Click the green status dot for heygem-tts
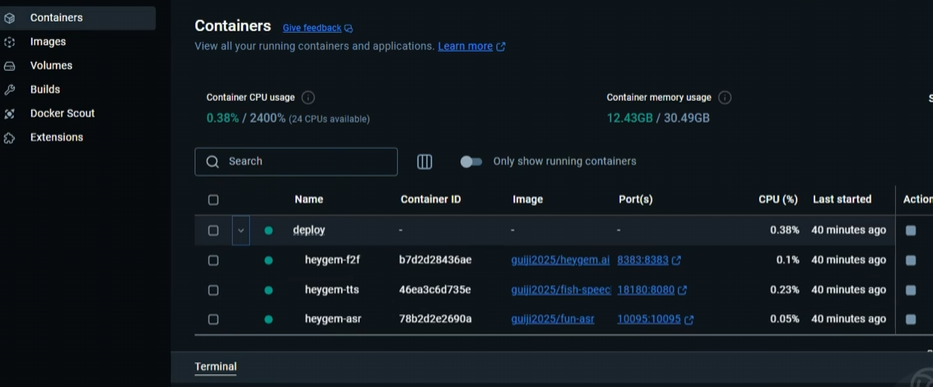Screen dimensions: 933x387 (268, 290)
